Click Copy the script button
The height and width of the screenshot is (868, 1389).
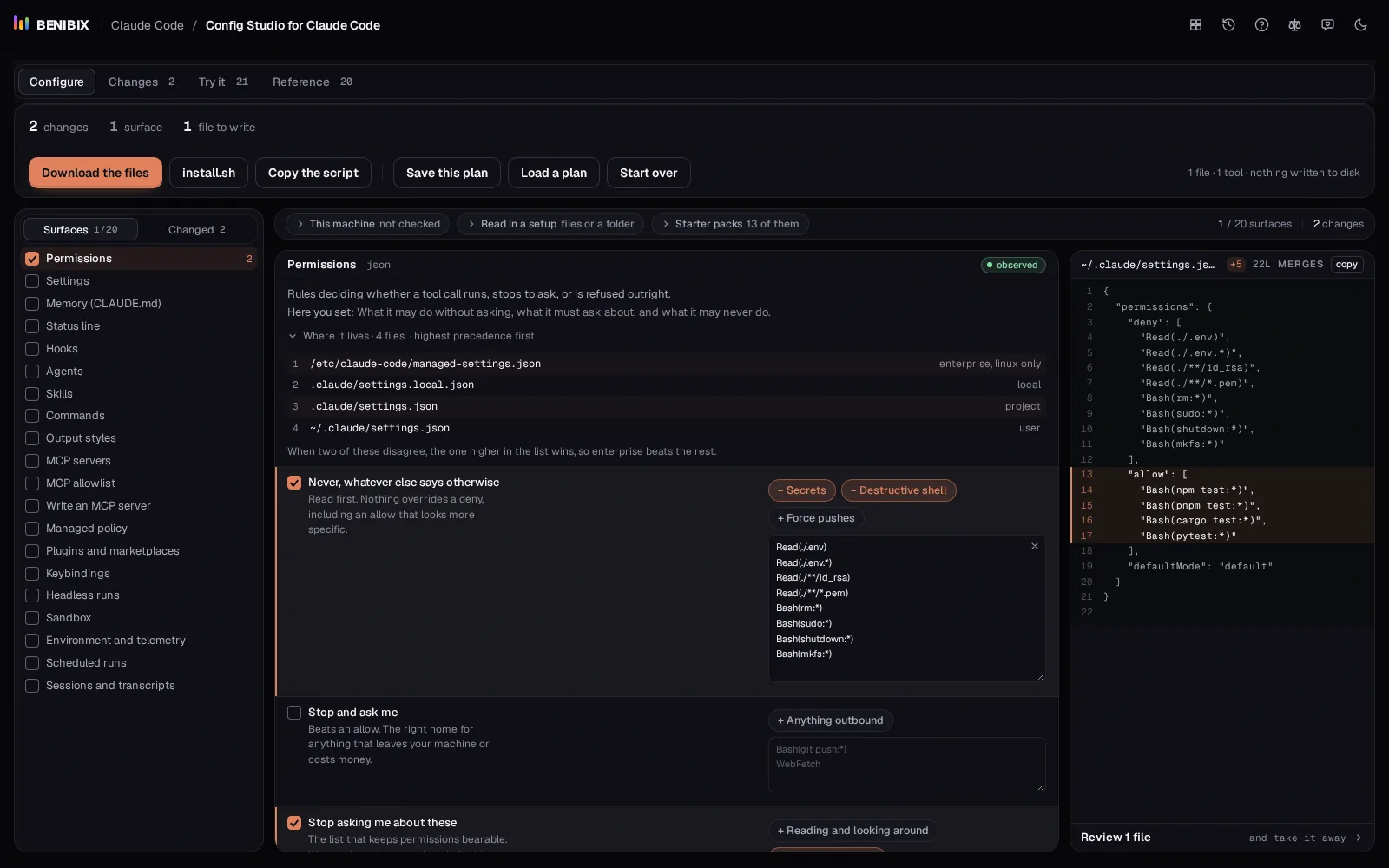pyautogui.click(x=313, y=173)
